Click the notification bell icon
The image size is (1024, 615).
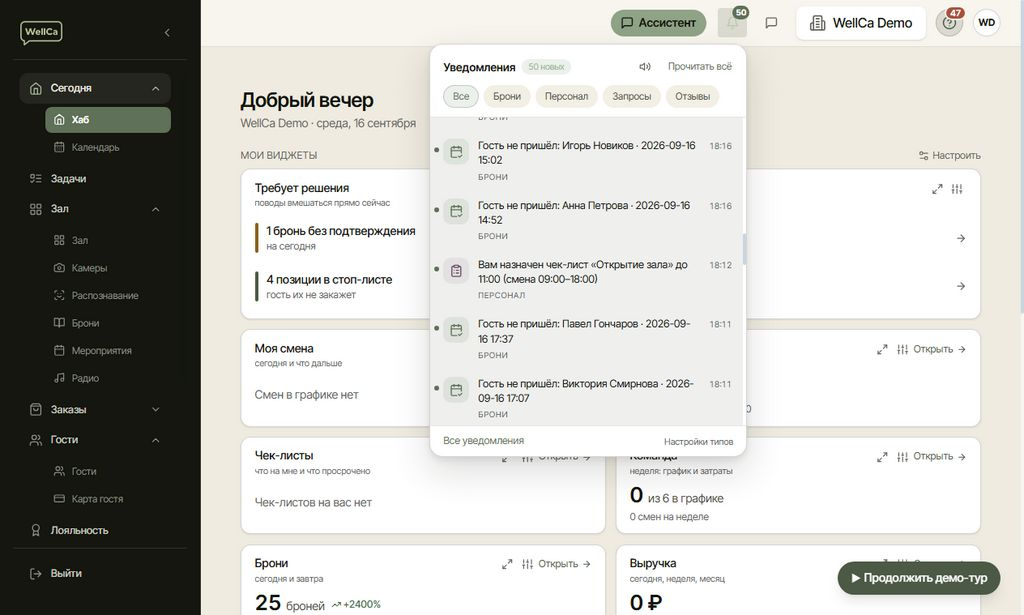731,23
